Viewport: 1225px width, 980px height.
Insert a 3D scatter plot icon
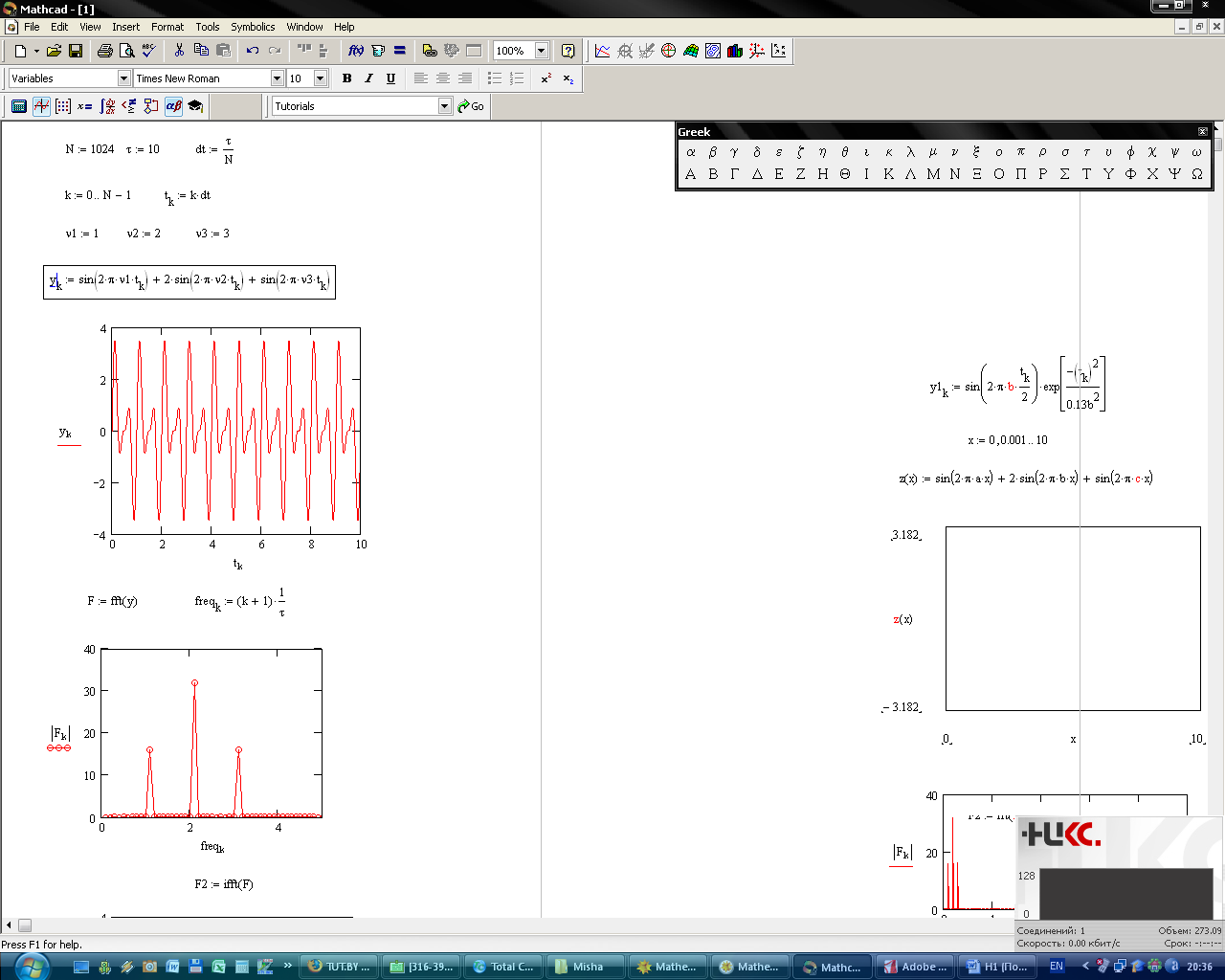[757, 51]
